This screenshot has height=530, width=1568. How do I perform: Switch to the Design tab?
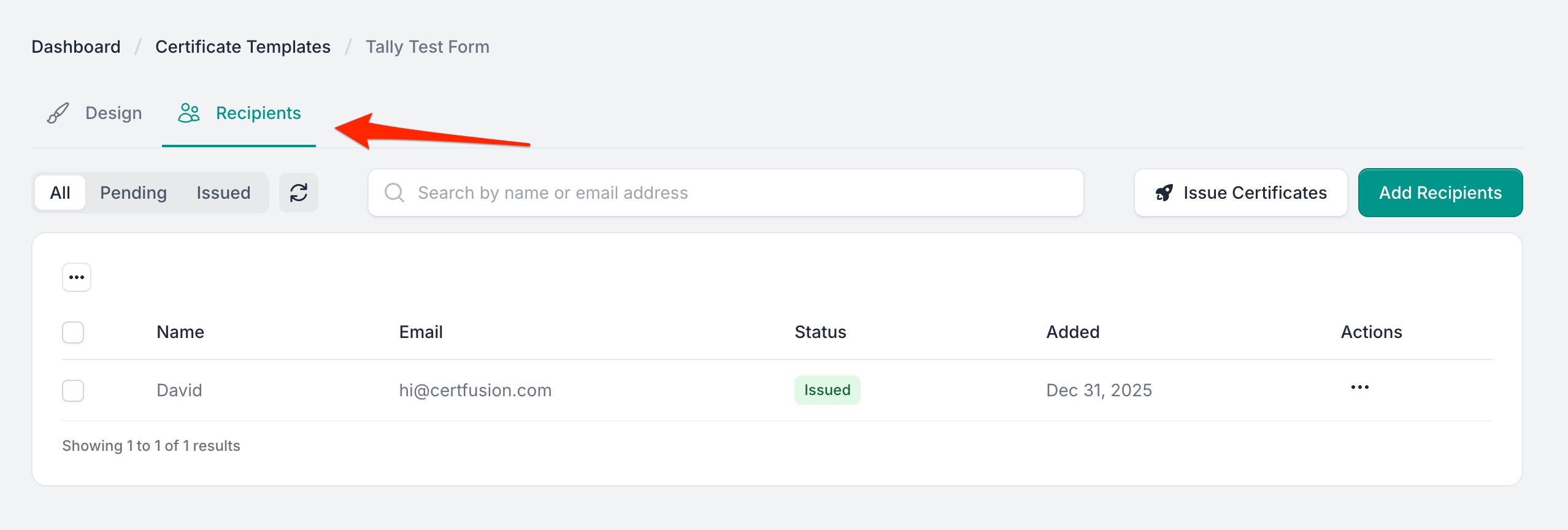click(x=113, y=113)
